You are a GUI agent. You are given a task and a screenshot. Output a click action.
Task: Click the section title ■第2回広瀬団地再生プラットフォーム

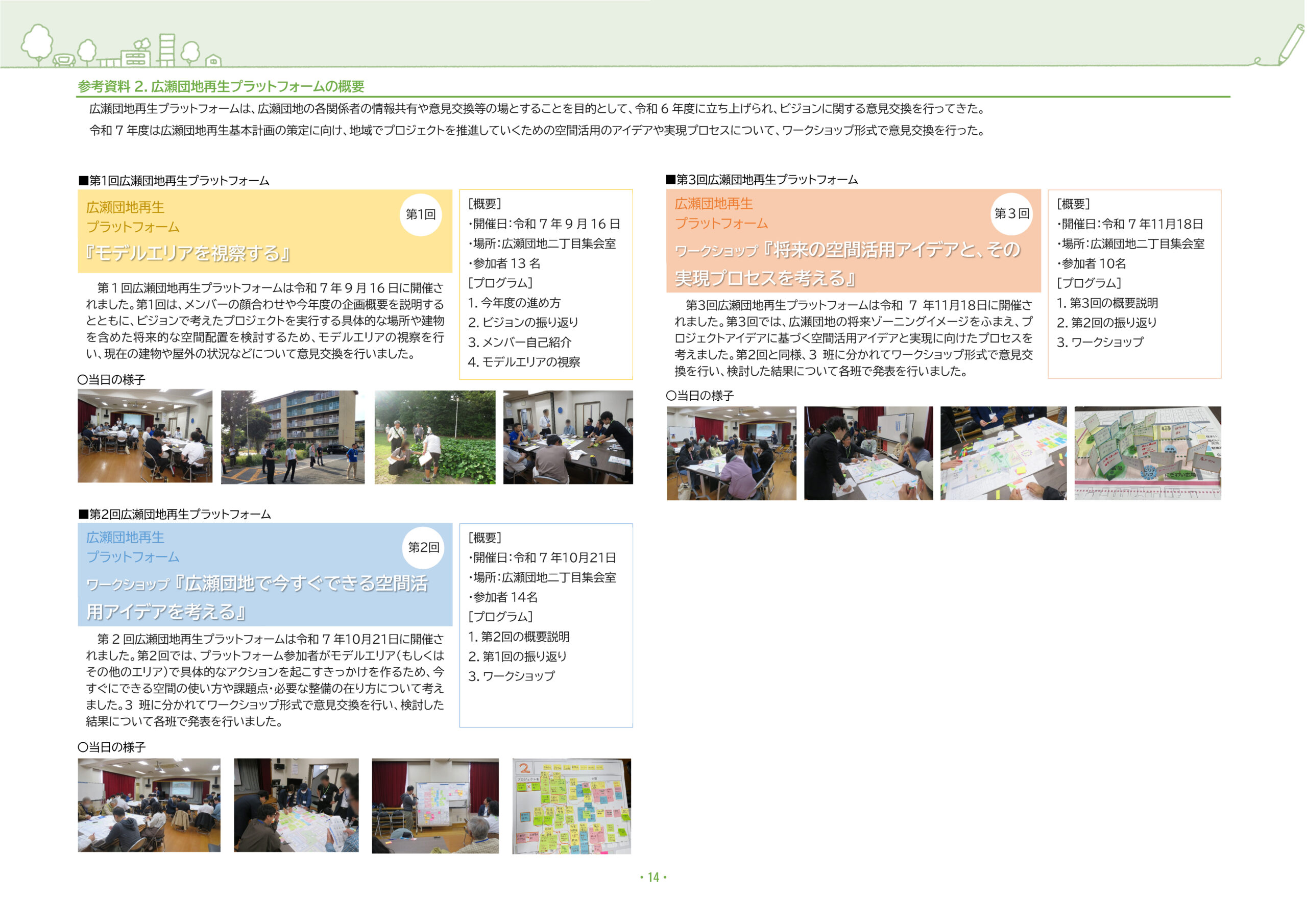point(174,514)
